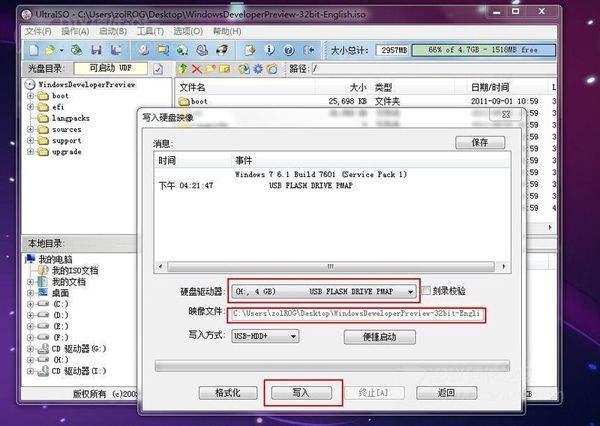Click the green Up directory arrow
Screen dimensions: 600x426
pyautogui.click(x=183, y=69)
